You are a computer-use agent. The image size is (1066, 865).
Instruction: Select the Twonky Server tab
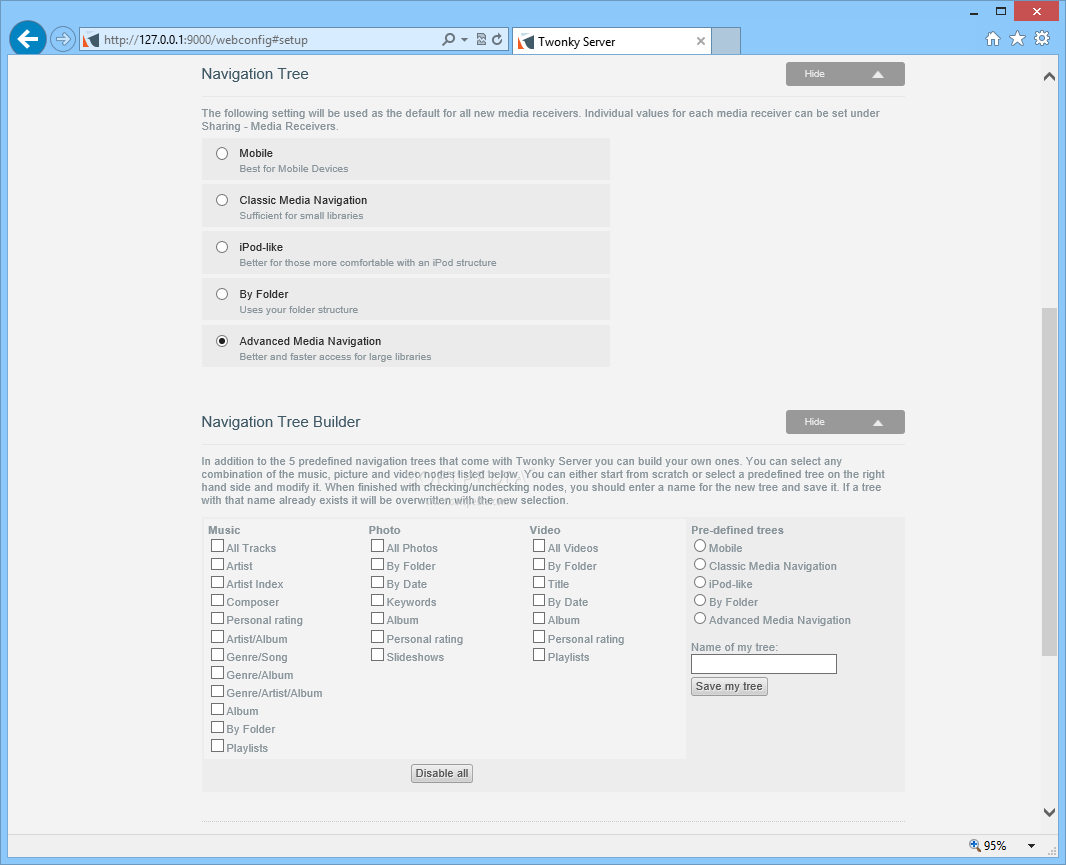[612, 41]
